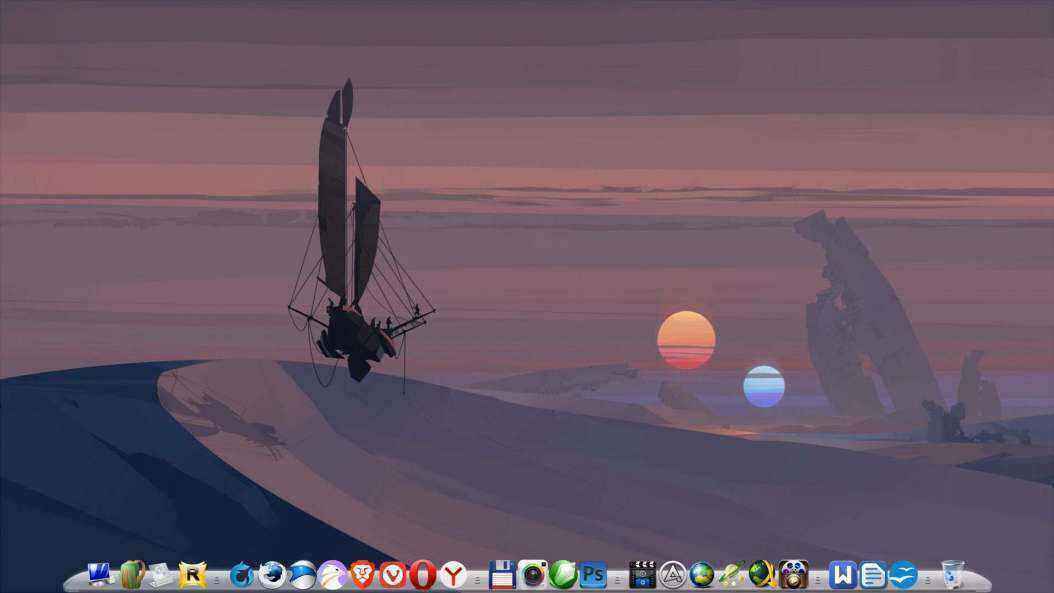Open the OpenOffice seagulls icon
Viewport: 1054px width, 593px height.
coord(903,576)
